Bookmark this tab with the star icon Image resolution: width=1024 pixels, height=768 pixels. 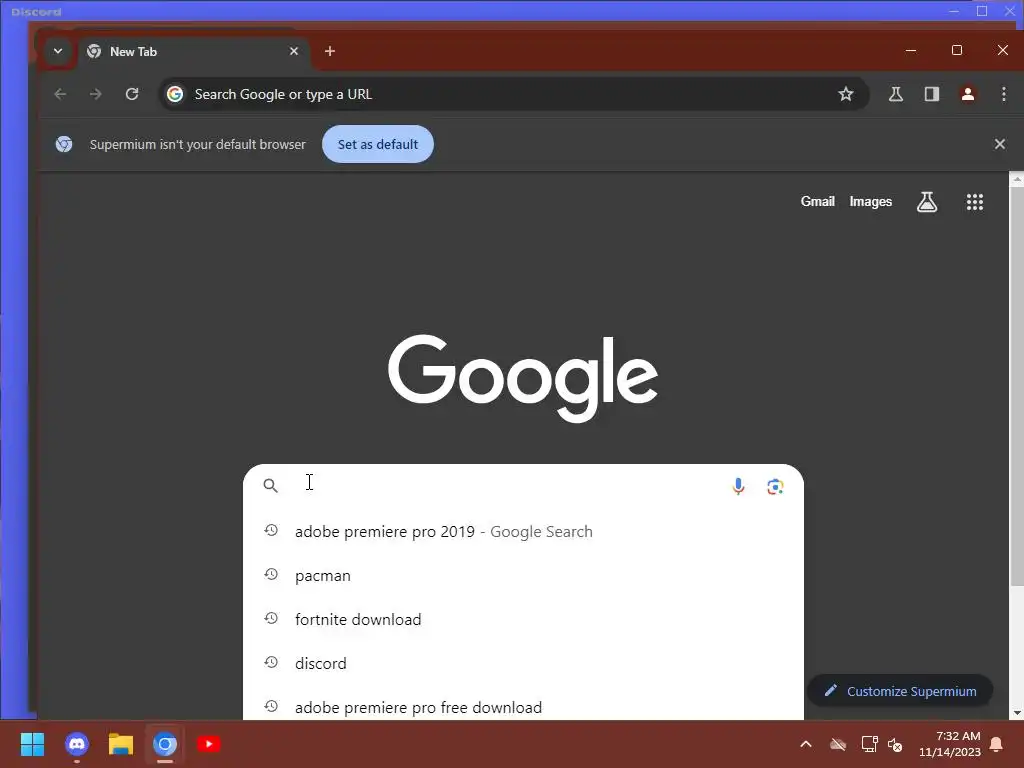click(x=846, y=94)
